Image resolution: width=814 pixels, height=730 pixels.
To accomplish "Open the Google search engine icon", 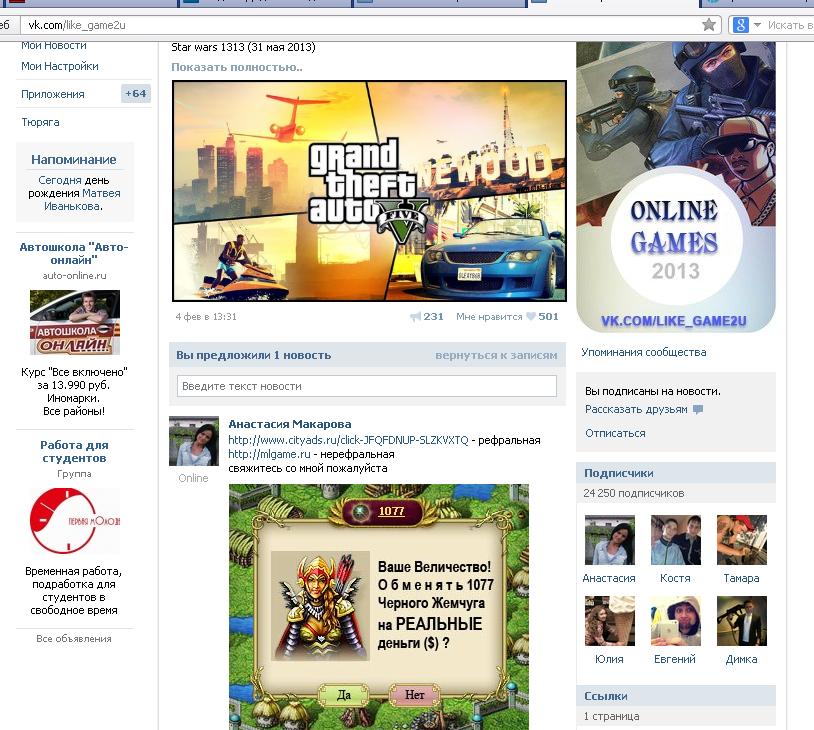I will click(x=740, y=24).
